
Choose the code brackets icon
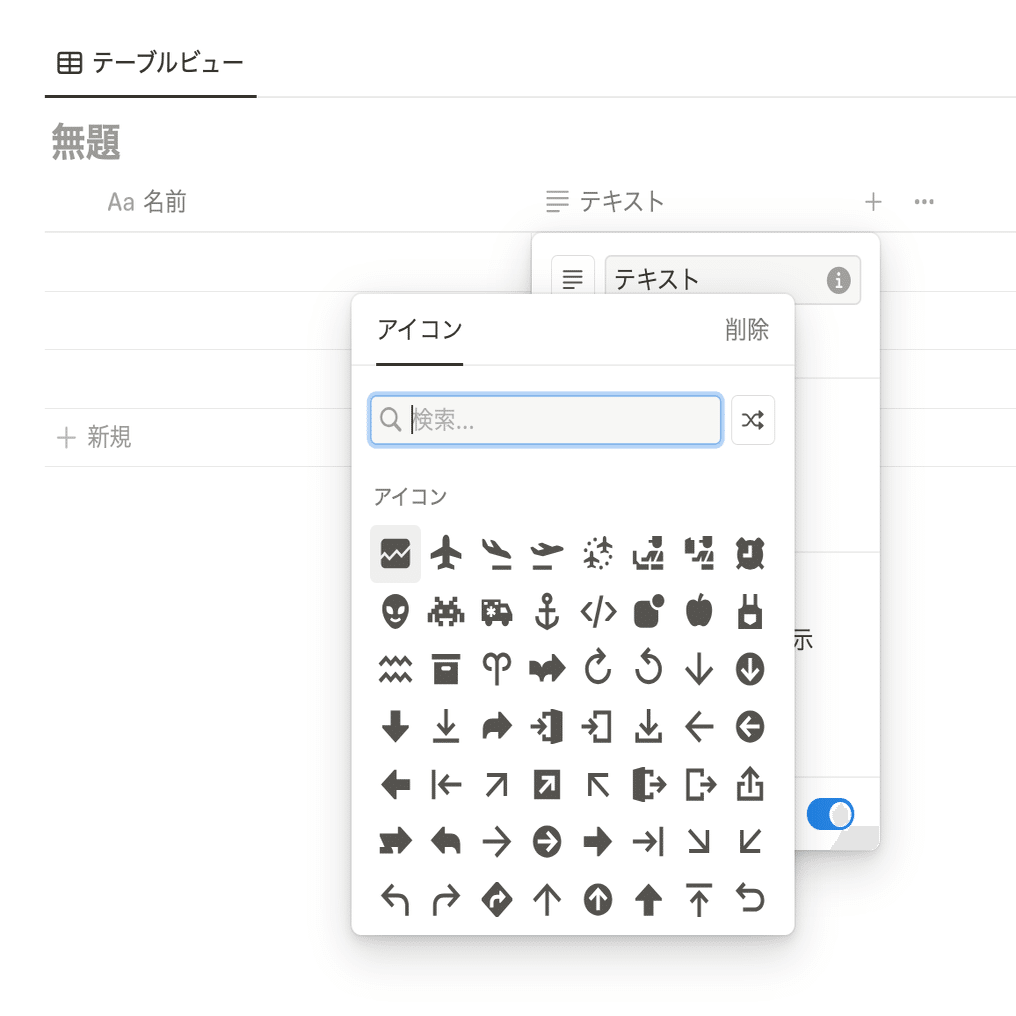(x=598, y=612)
